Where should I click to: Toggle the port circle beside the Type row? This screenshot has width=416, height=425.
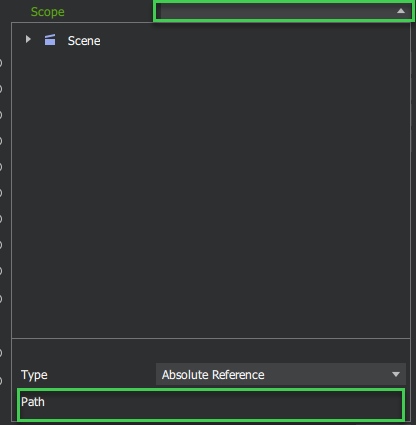(1, 380)
